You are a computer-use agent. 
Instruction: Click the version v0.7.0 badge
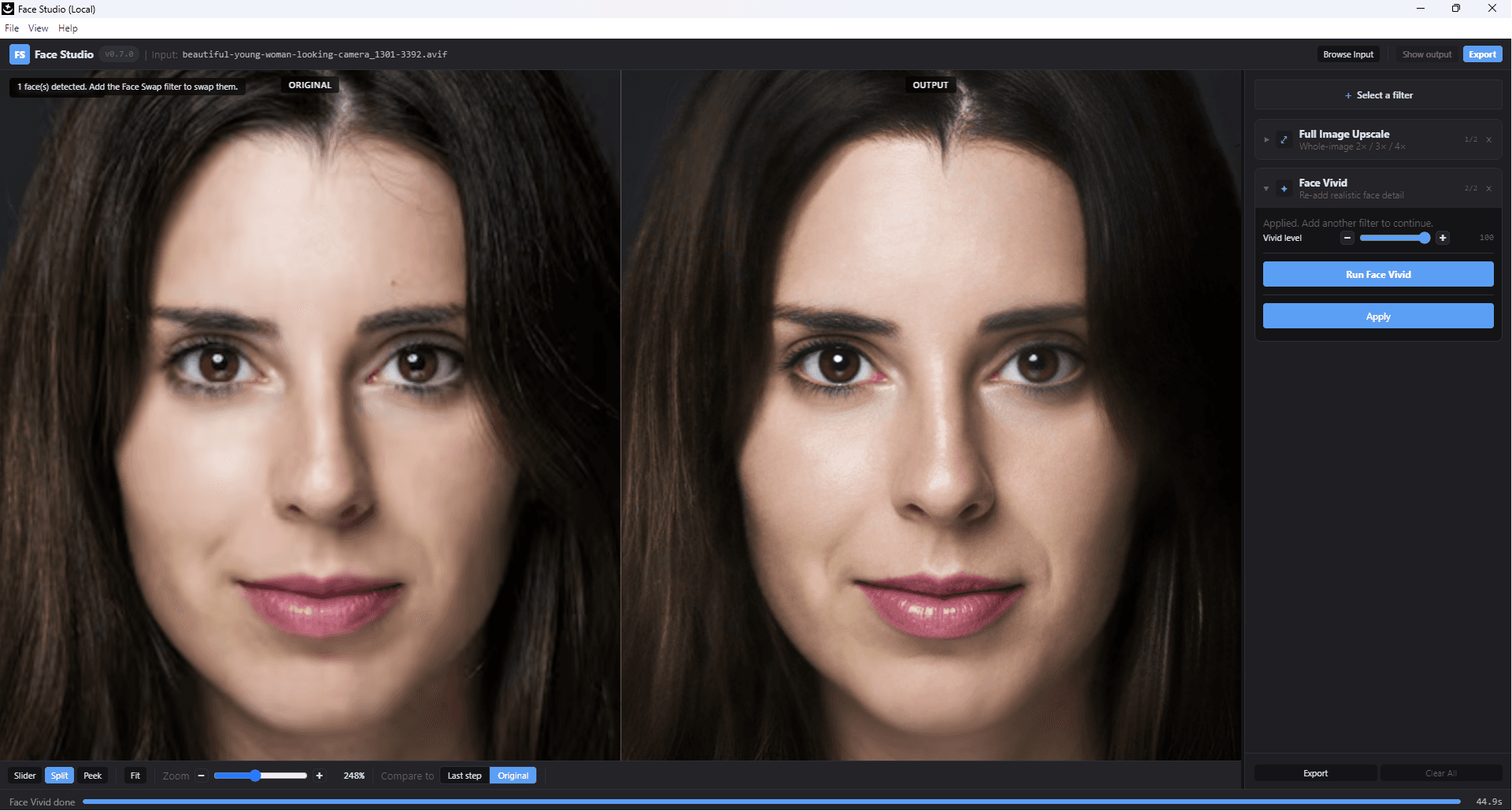click(120, 54)
